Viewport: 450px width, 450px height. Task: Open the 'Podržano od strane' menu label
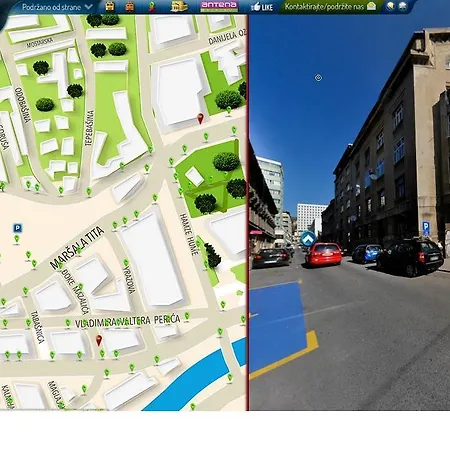(51, 7)
